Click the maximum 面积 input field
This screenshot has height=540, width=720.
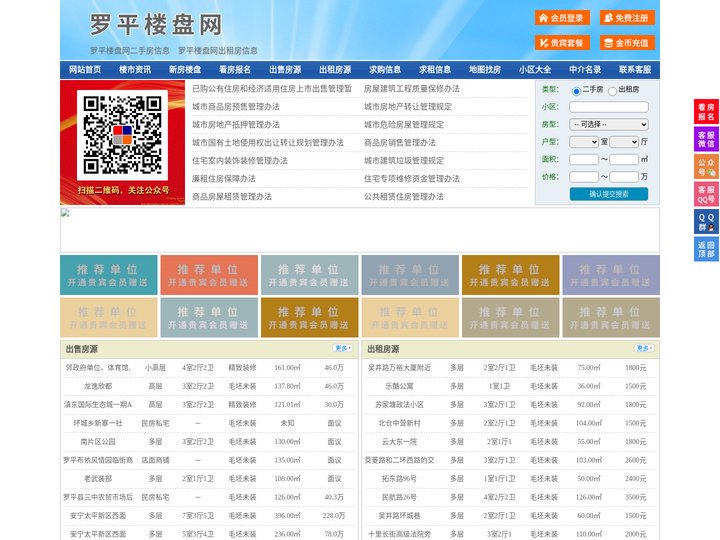point(624,159)
